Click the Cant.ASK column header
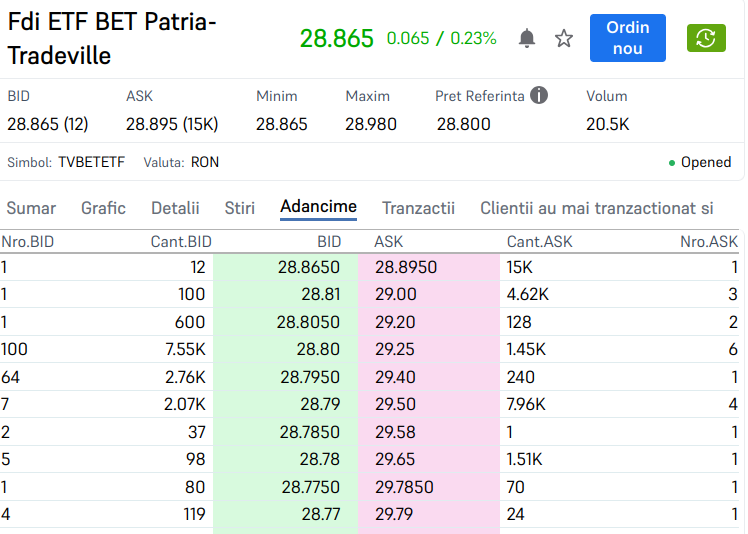748x534 pixels. 539,241
